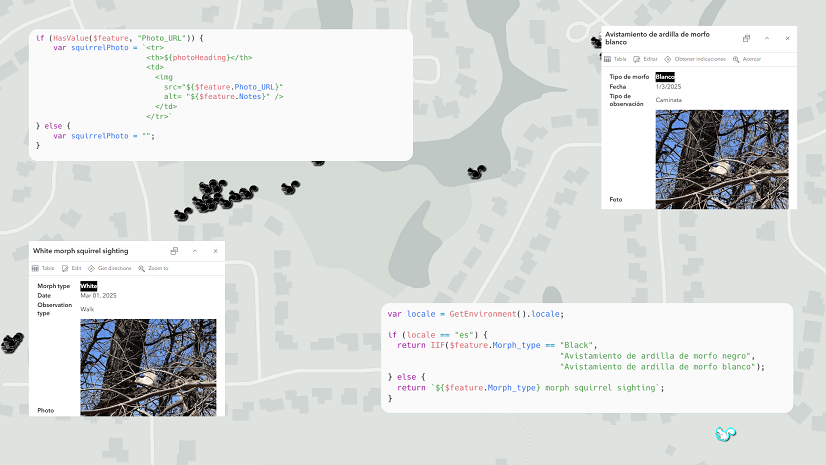Dock the Avistamiento de ardilla popup
The height and width of the screenshot is (465, 826).
click(x=746, y=38)
